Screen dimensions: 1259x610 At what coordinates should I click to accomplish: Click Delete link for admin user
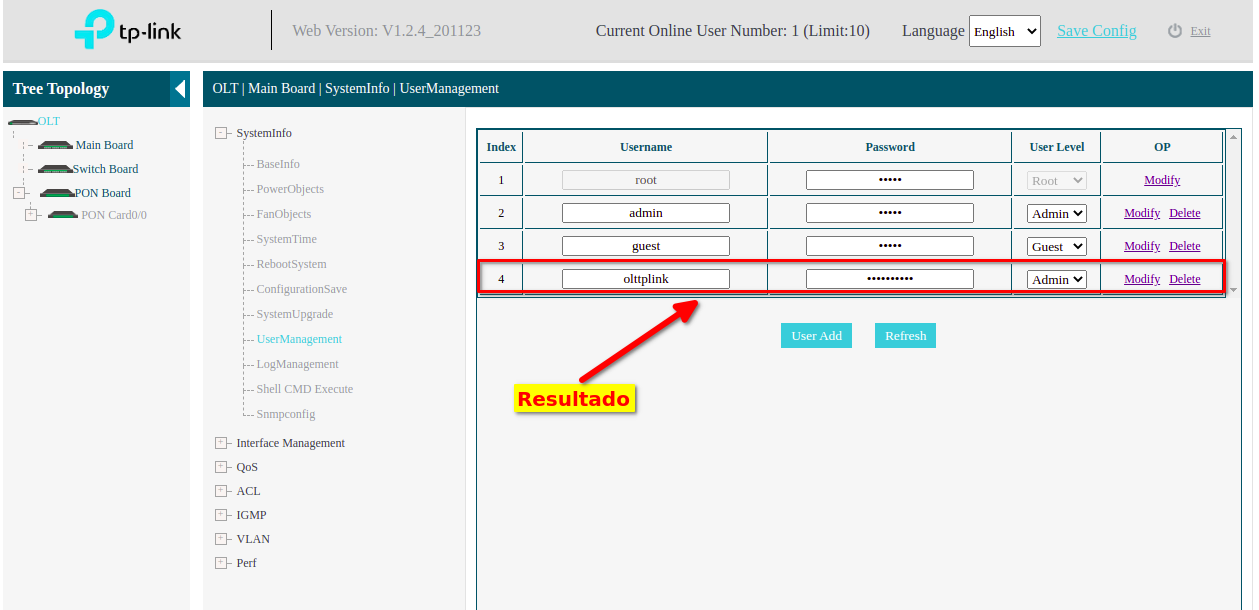coord(1184,213)
